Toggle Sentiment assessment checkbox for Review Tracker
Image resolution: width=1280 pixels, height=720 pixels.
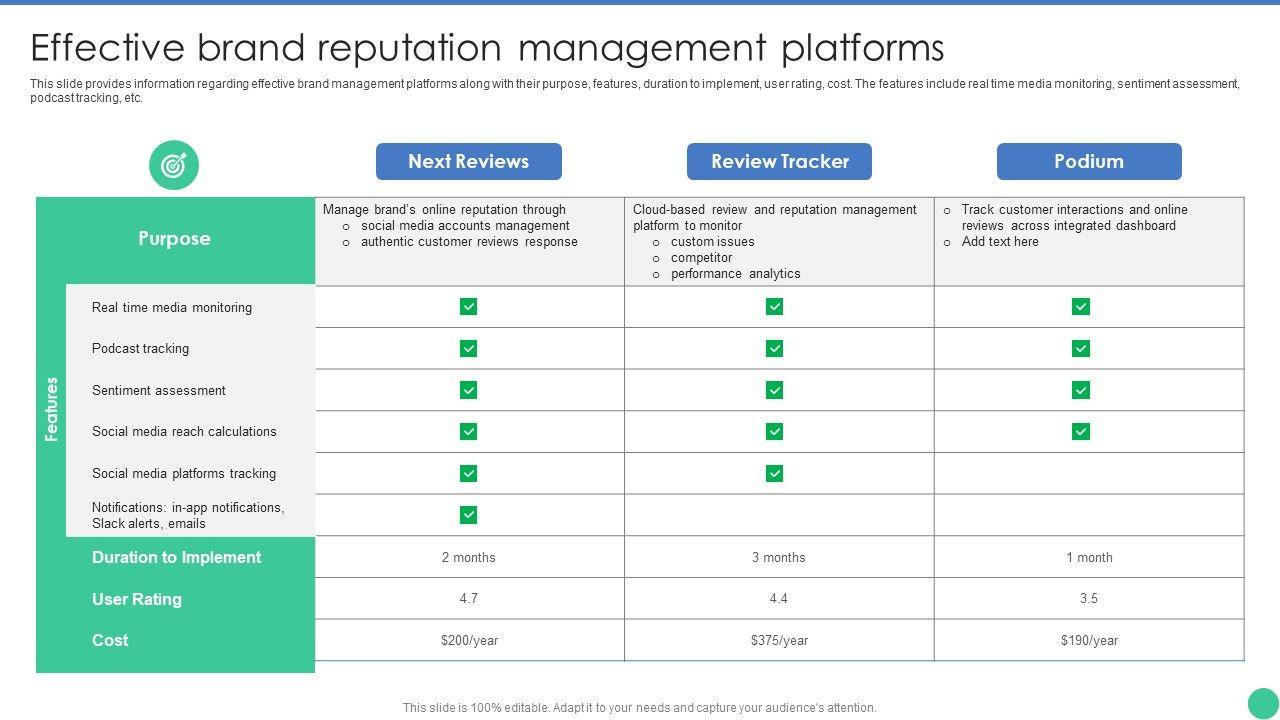pyautogui.click(x=775, y=390)
